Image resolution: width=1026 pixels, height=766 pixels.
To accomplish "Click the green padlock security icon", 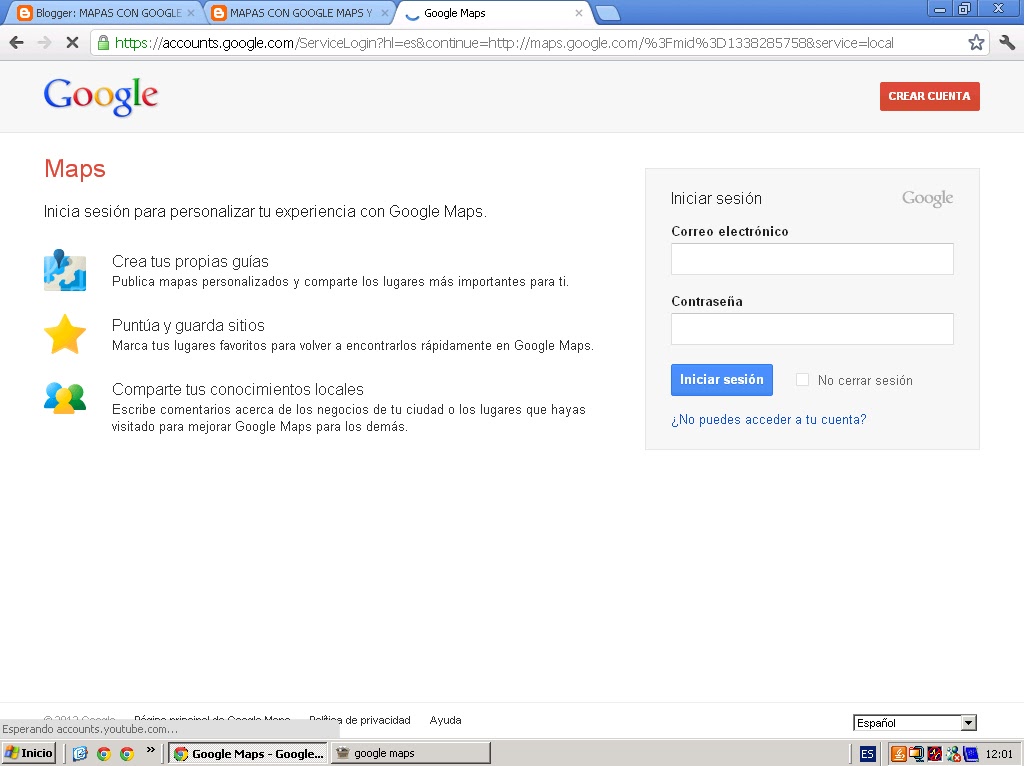I will point(103,43).
